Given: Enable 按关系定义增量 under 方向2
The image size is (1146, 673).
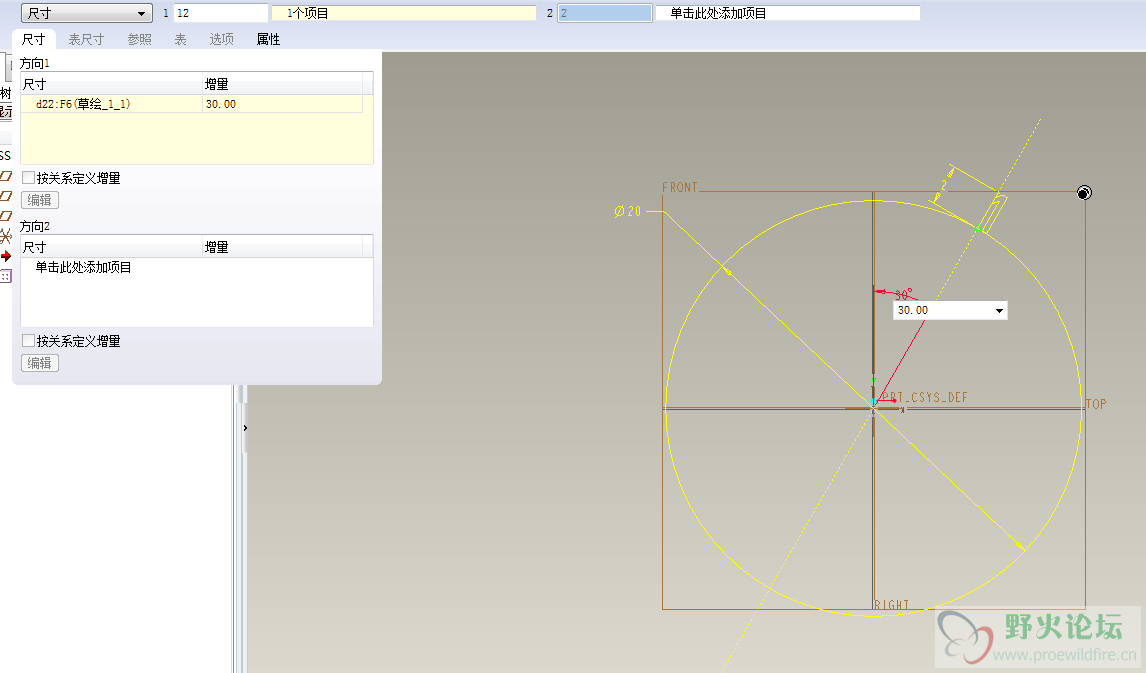Looking at the screenshot, I should click(29, 341).
